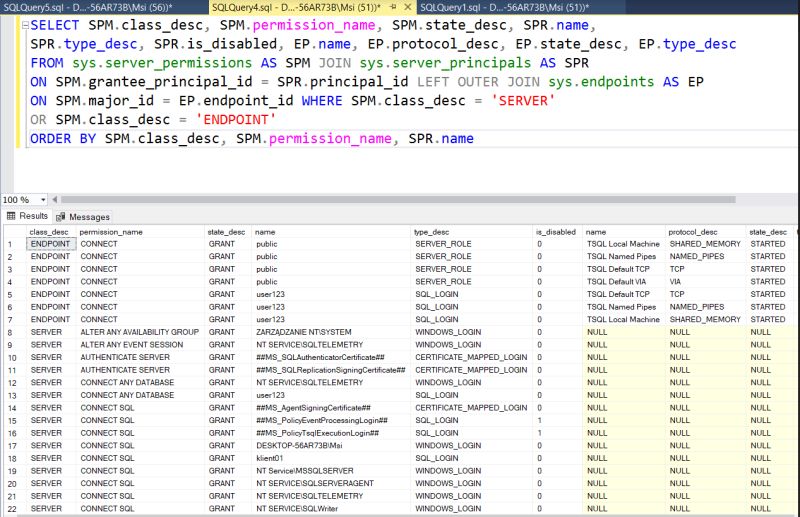This screenshot has width=800, height=517.
Task: Click the NT Service\MSSQLSERVER cell
Action: point(331,471)
